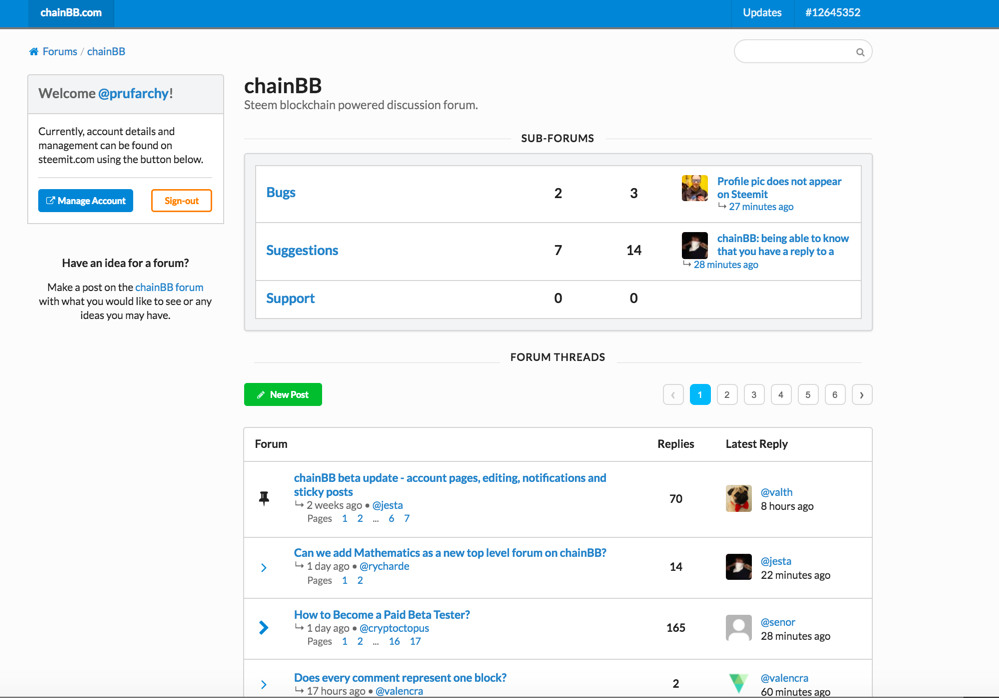This screenshot has height=698, width=999.
Task: Select page 3 in thread pagination
Action: click(x=754, y=395)
